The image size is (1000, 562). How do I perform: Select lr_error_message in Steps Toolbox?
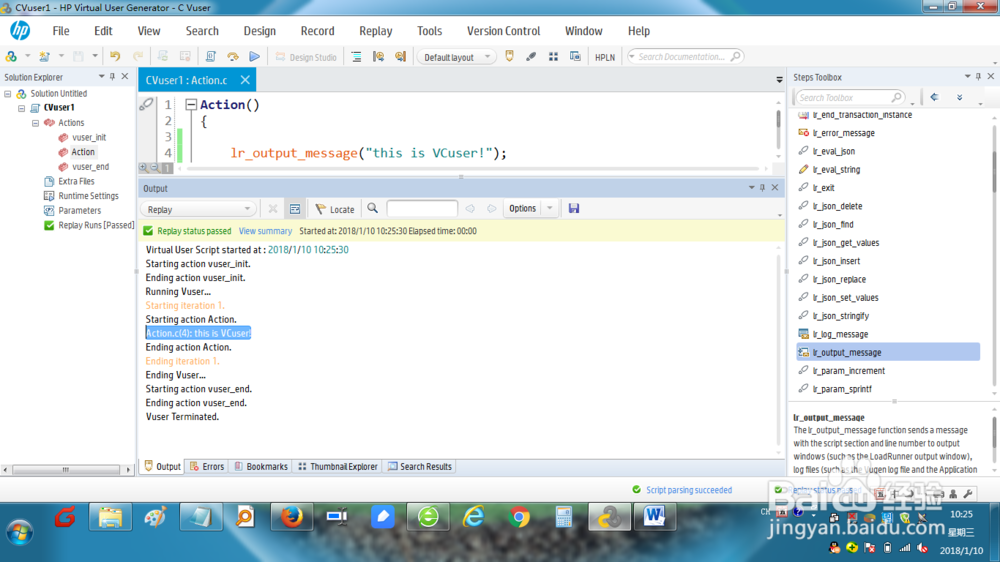[x=843, y=133]
